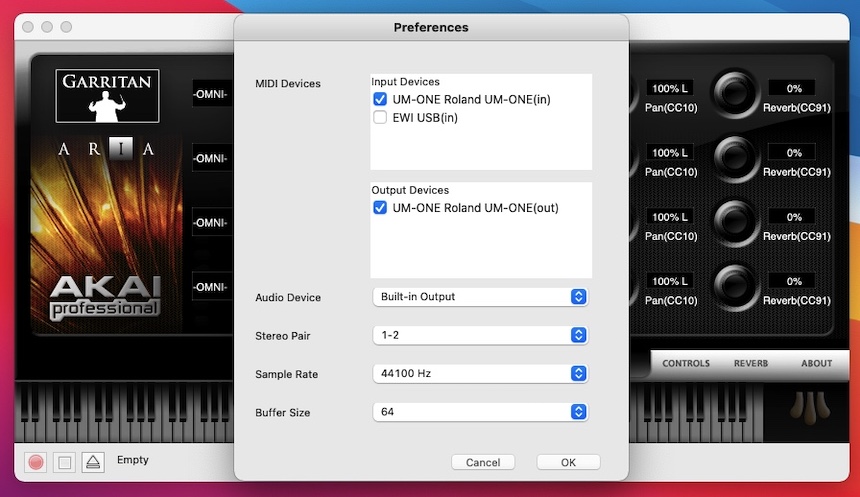Adjust the third row Reverb knob

[734, 222]
